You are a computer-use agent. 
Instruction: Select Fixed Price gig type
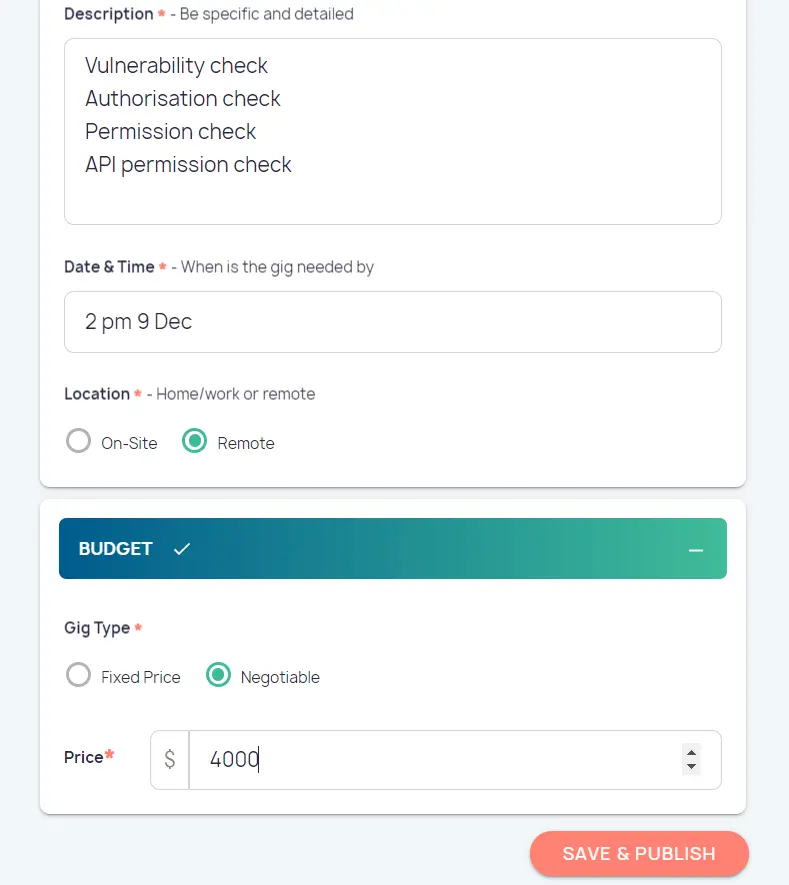[78, 676]
